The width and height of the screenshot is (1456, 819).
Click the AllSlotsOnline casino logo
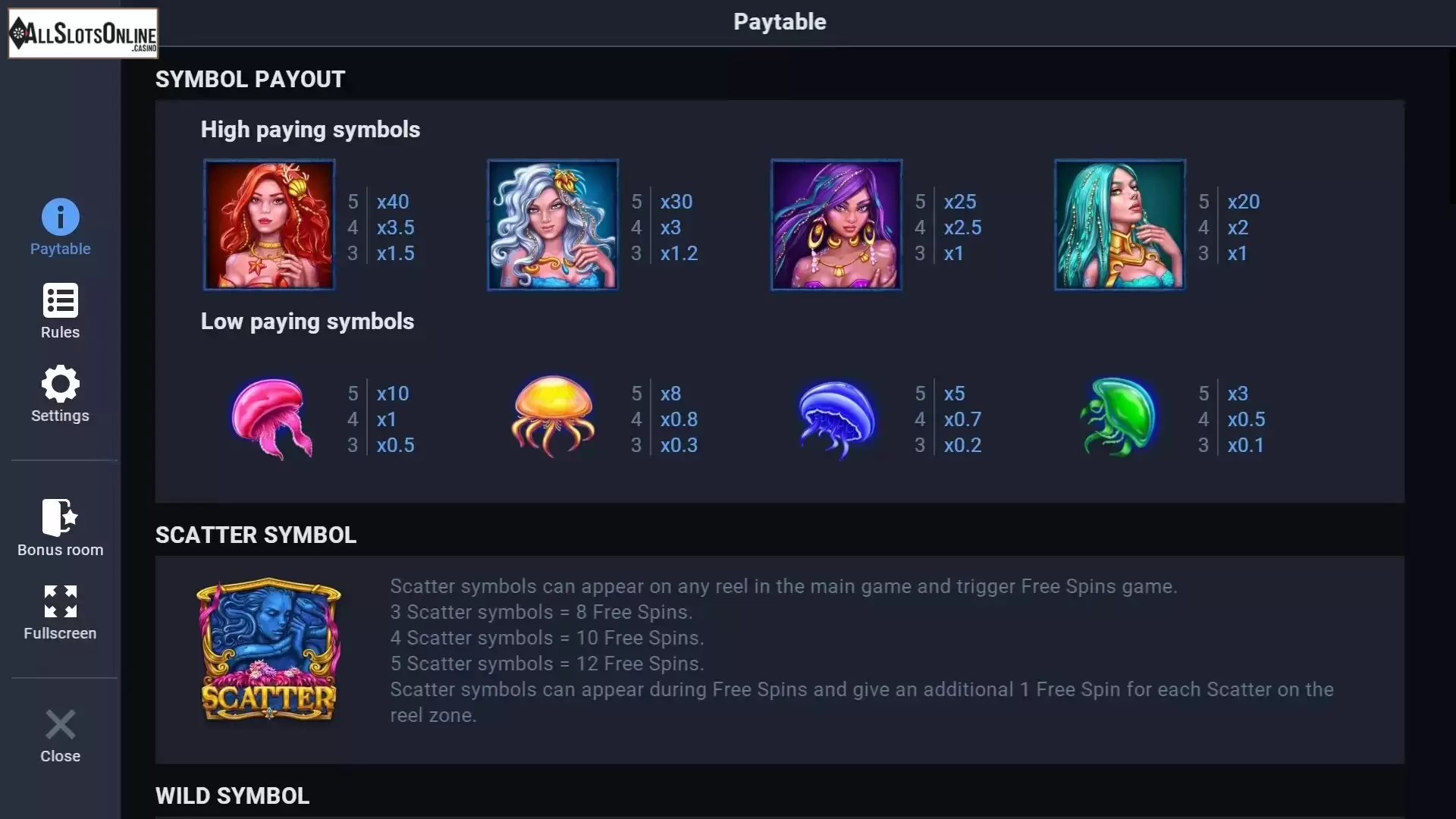point(83,33)
